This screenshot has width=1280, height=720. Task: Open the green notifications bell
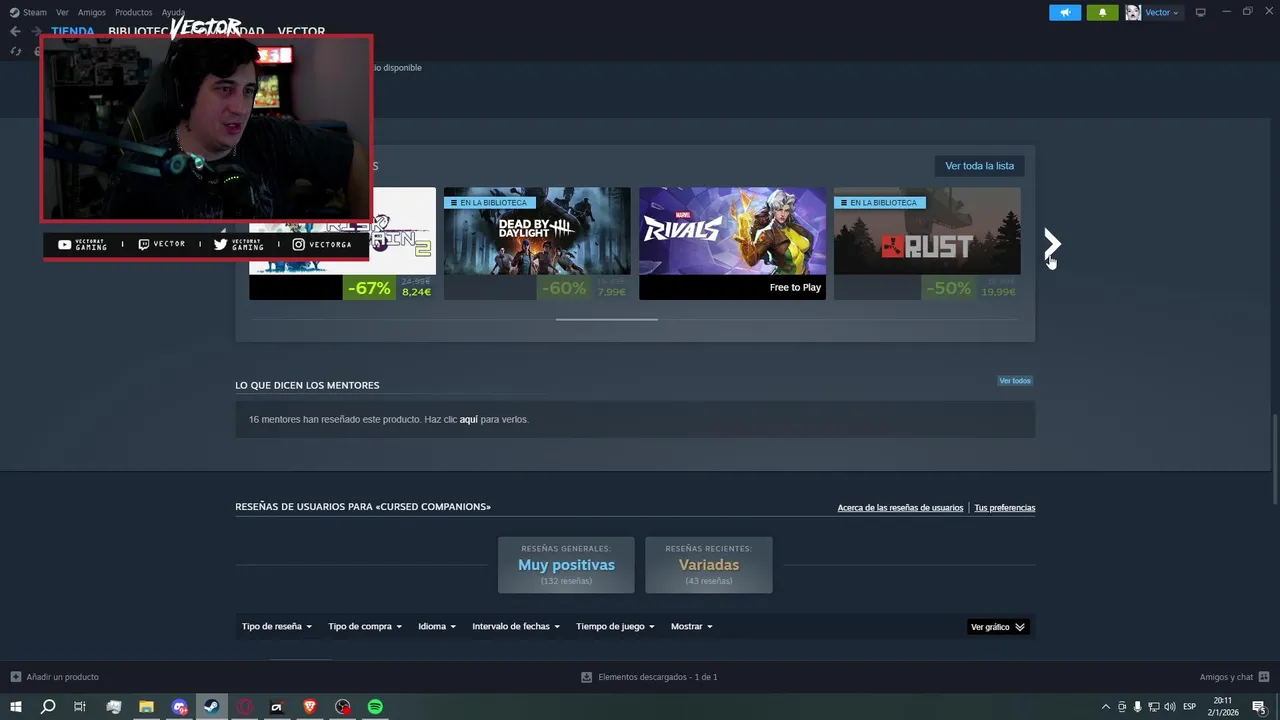click(1102, 12)
